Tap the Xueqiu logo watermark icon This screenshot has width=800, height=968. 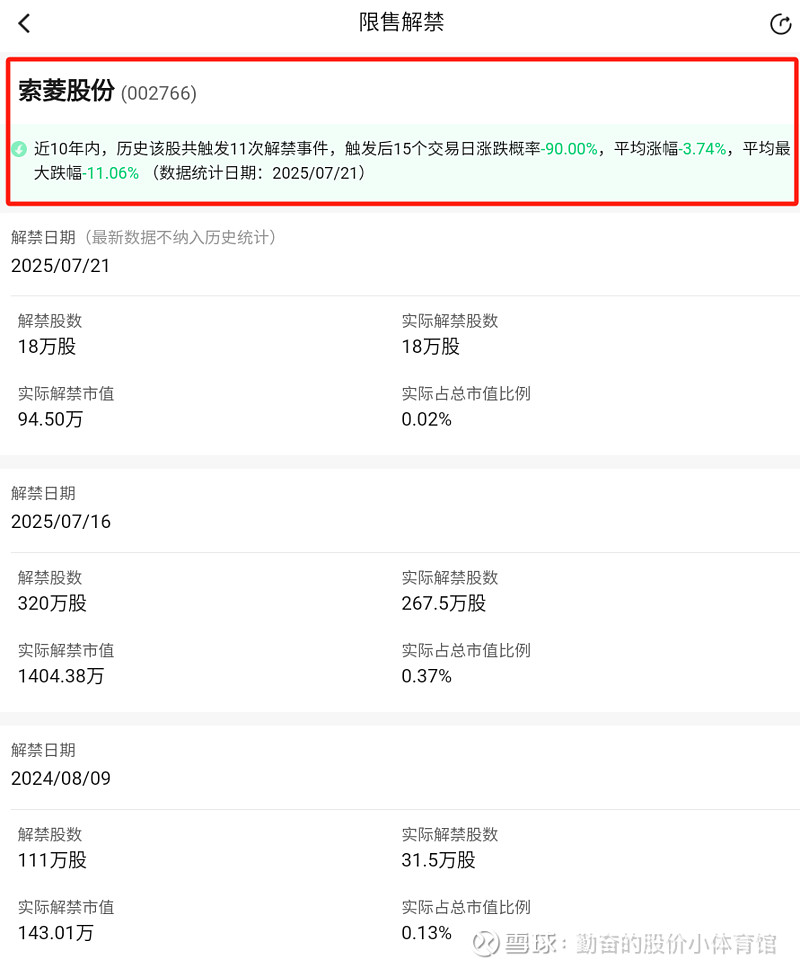pos(486,943)
